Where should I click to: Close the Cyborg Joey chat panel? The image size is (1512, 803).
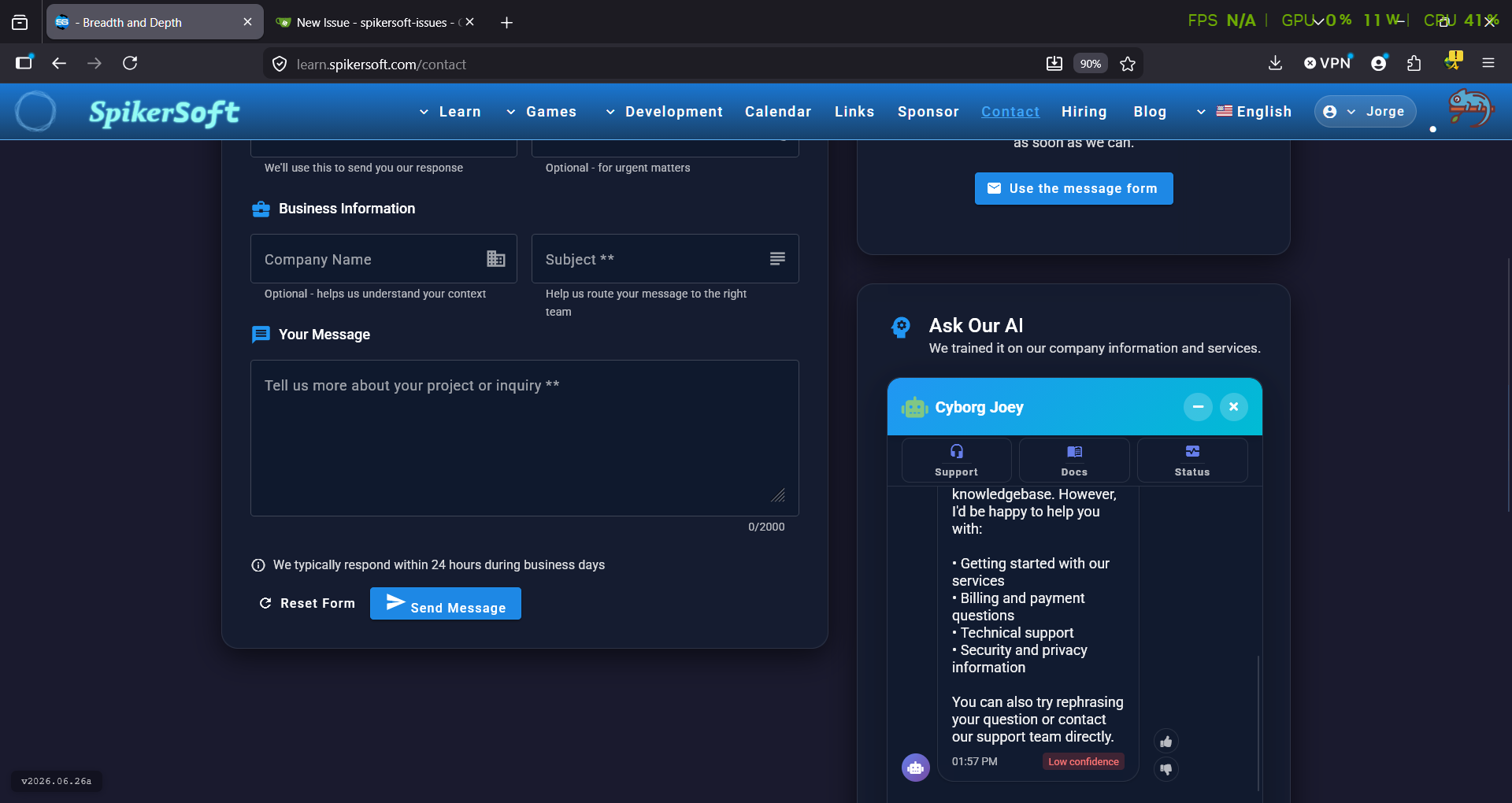pos(1234,407)
